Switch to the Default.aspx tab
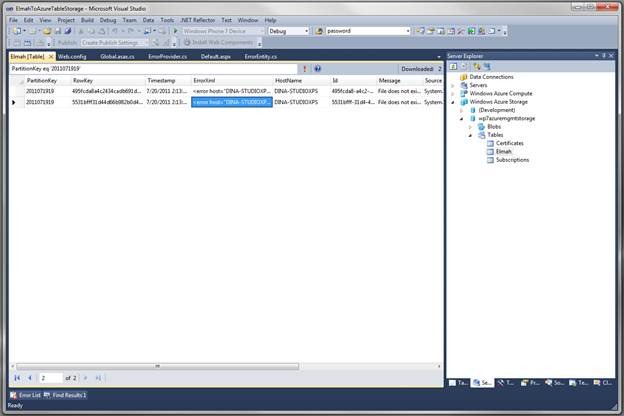 [216, 57]
